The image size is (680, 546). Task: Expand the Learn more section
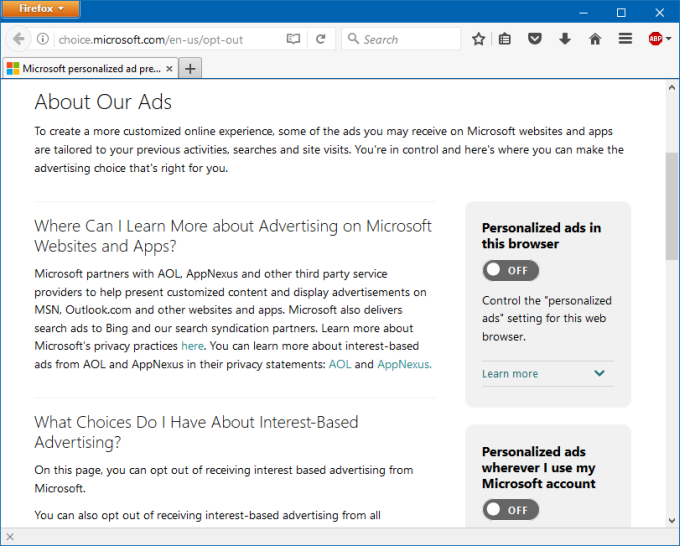pyautogui.click(x=548, y=374)
